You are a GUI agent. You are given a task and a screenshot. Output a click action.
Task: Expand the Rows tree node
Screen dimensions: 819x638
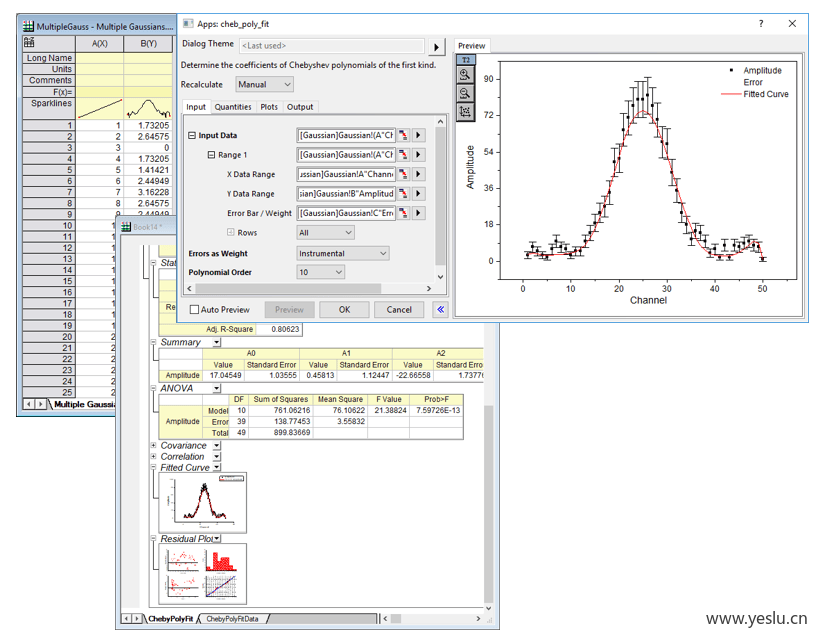point(230,232)
